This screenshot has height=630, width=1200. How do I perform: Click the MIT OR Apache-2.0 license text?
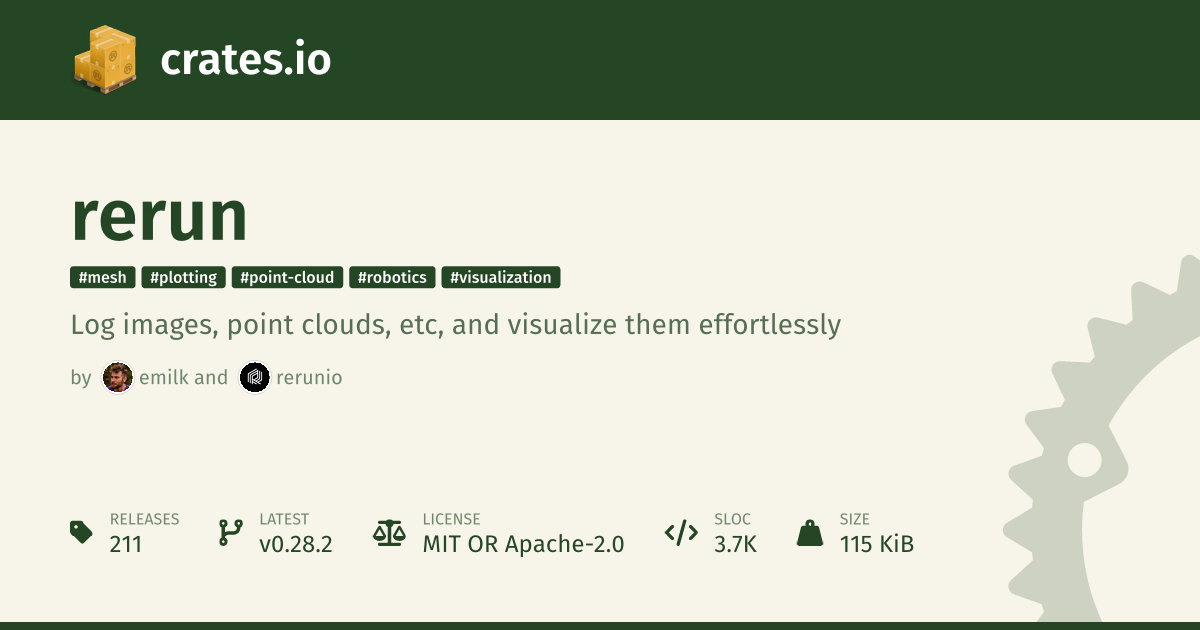click(x=523, y=544)
